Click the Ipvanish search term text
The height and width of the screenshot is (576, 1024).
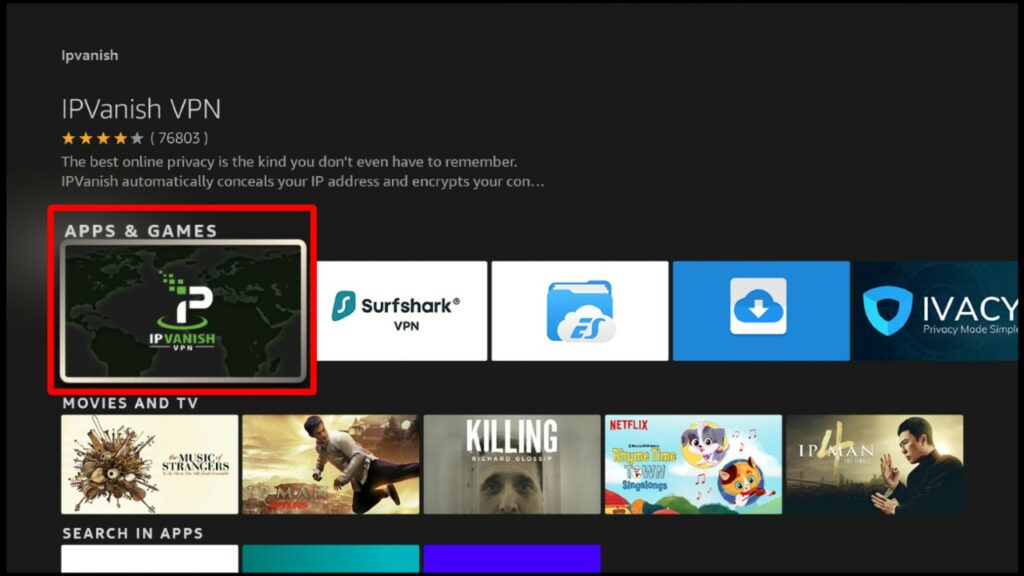tap(90, 56)
